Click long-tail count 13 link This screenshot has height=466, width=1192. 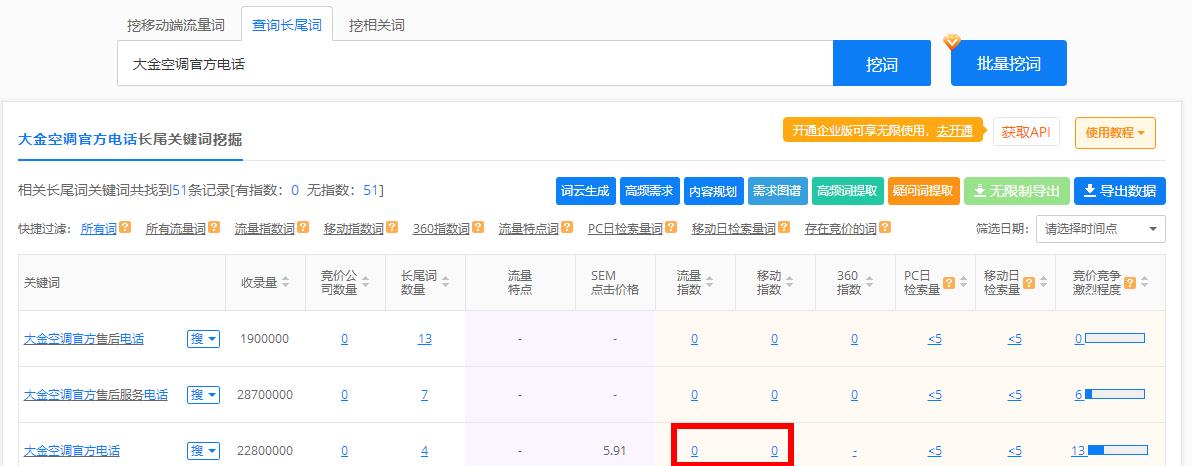[x=424, y=339]
